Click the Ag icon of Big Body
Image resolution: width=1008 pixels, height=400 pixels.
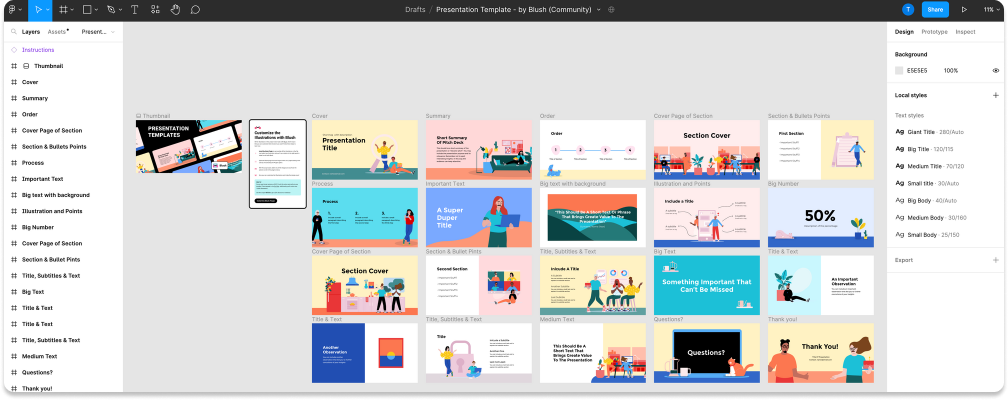pos(899,201)
